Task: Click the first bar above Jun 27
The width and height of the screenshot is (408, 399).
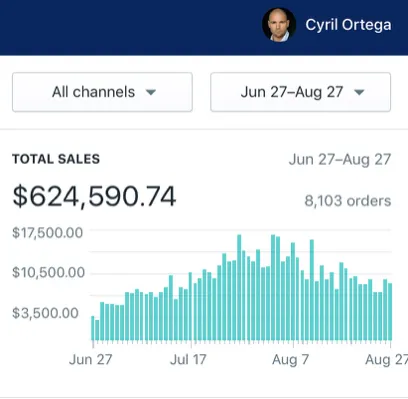Action: pos(93,328)
